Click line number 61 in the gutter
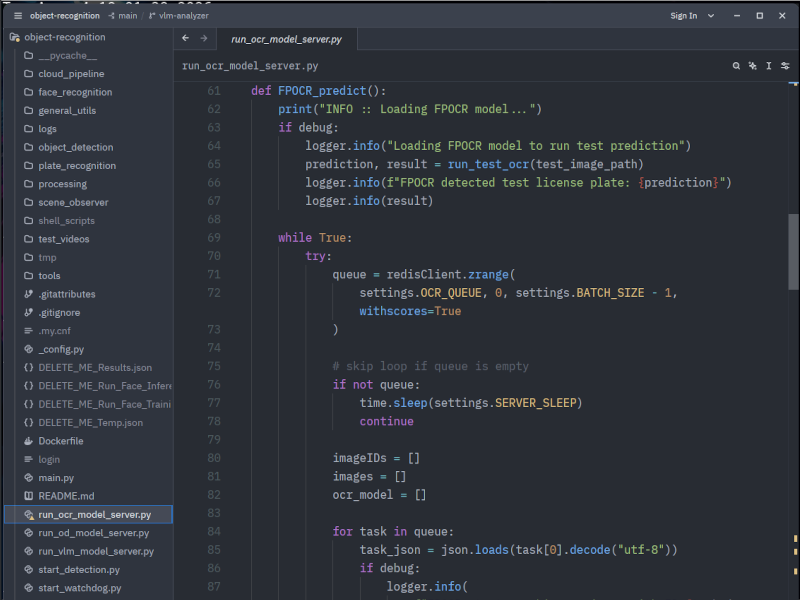This screenshot has height=600, width=800. coord(214,91)
